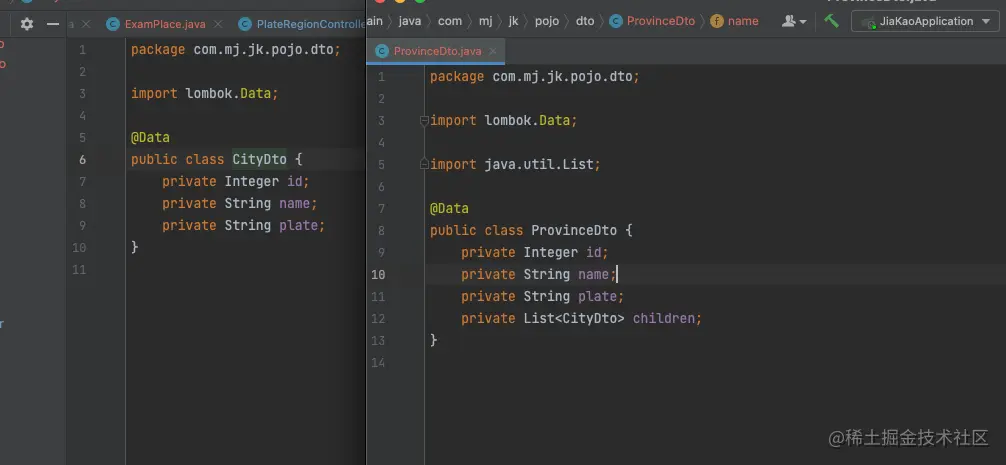Click 'plate' field in CityDto editor

click(x=298, y=225)
